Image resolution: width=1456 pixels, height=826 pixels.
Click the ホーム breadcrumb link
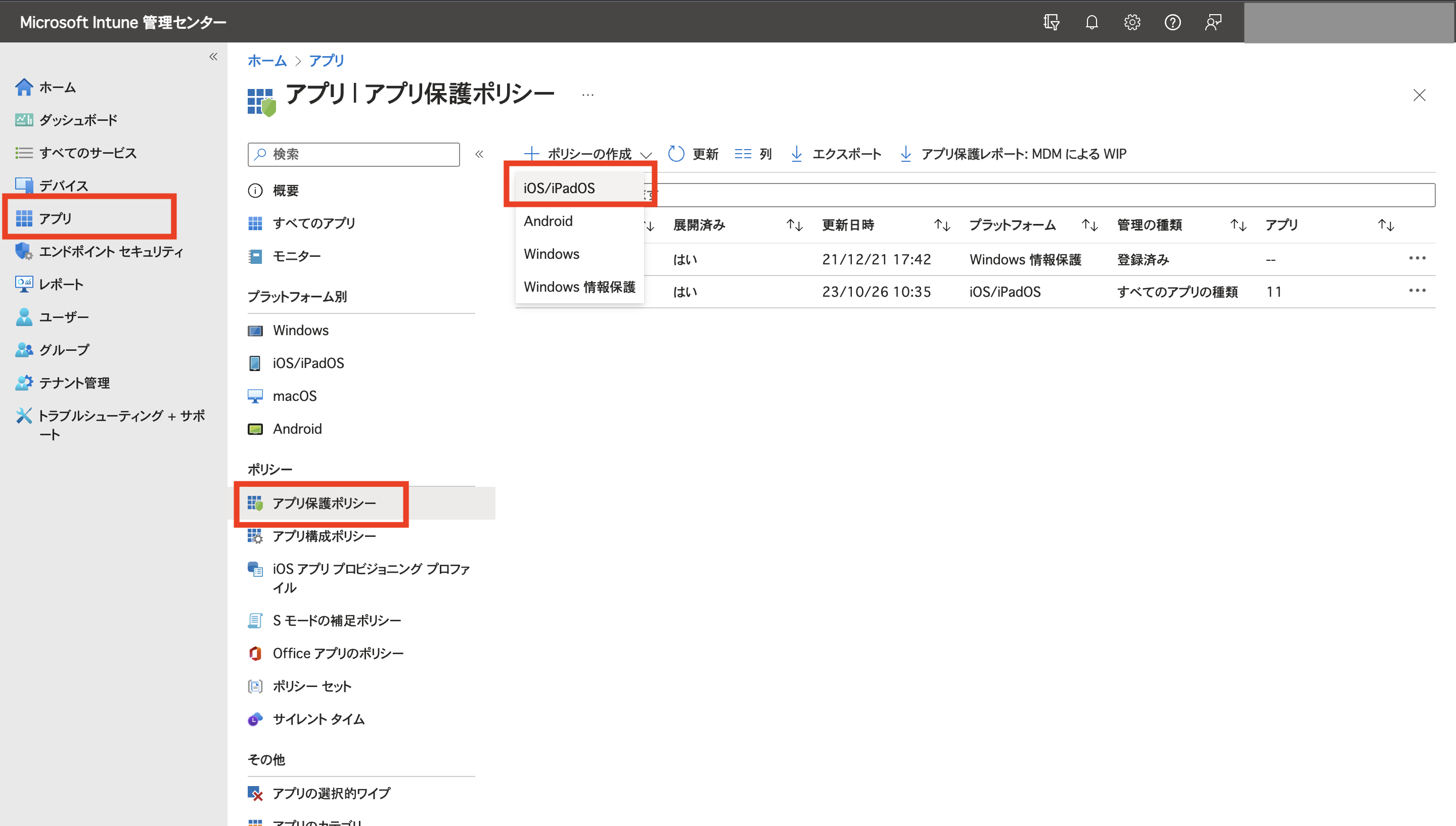(267, 61)
